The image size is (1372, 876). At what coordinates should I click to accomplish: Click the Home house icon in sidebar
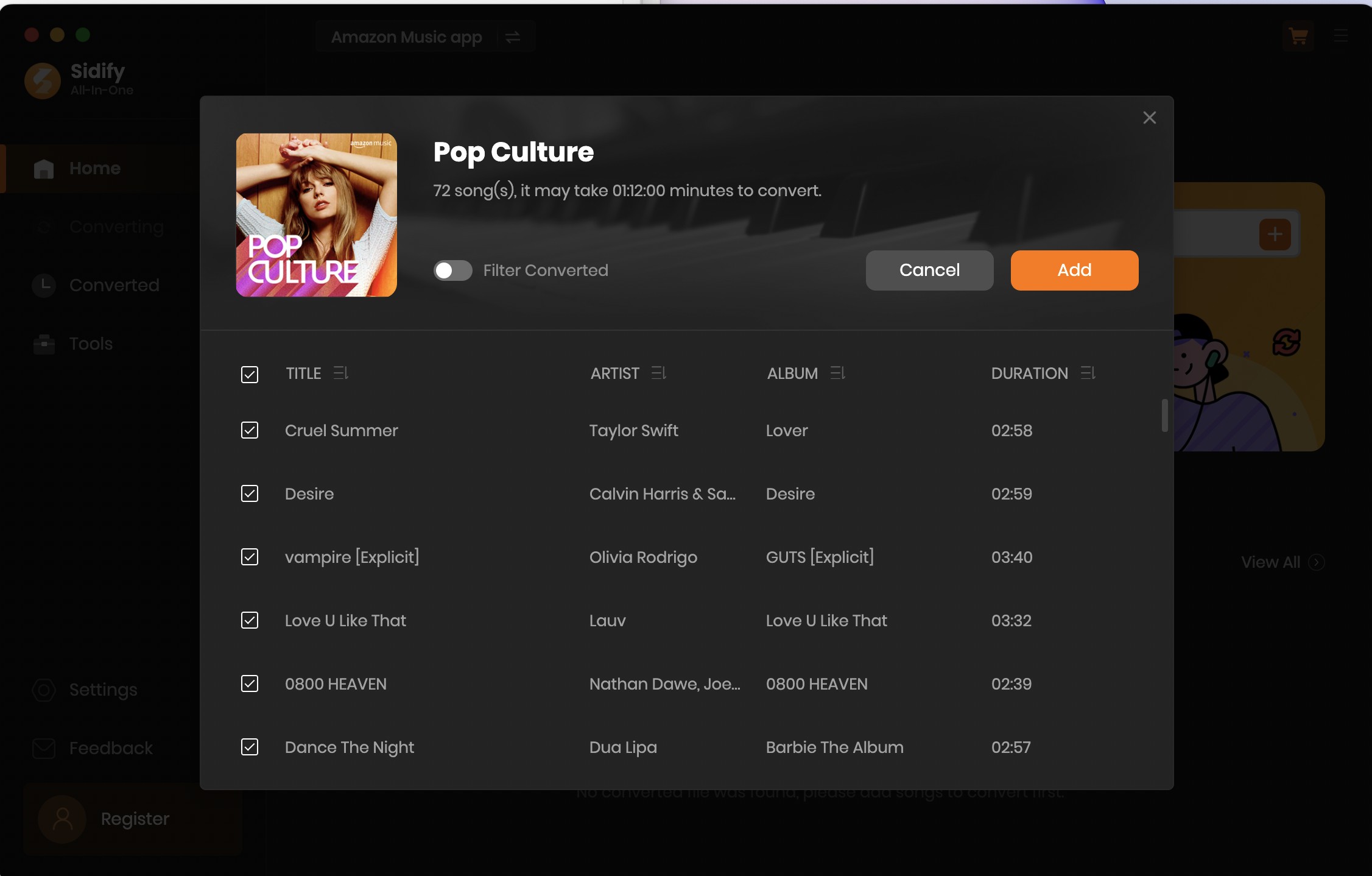tap(44, 169)
